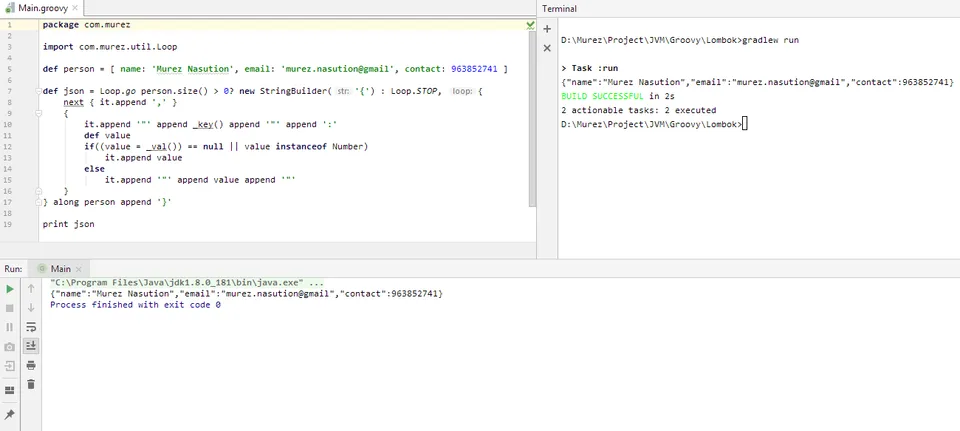Click '2 actionable tasks: 2 executed' line

[639, 110]
